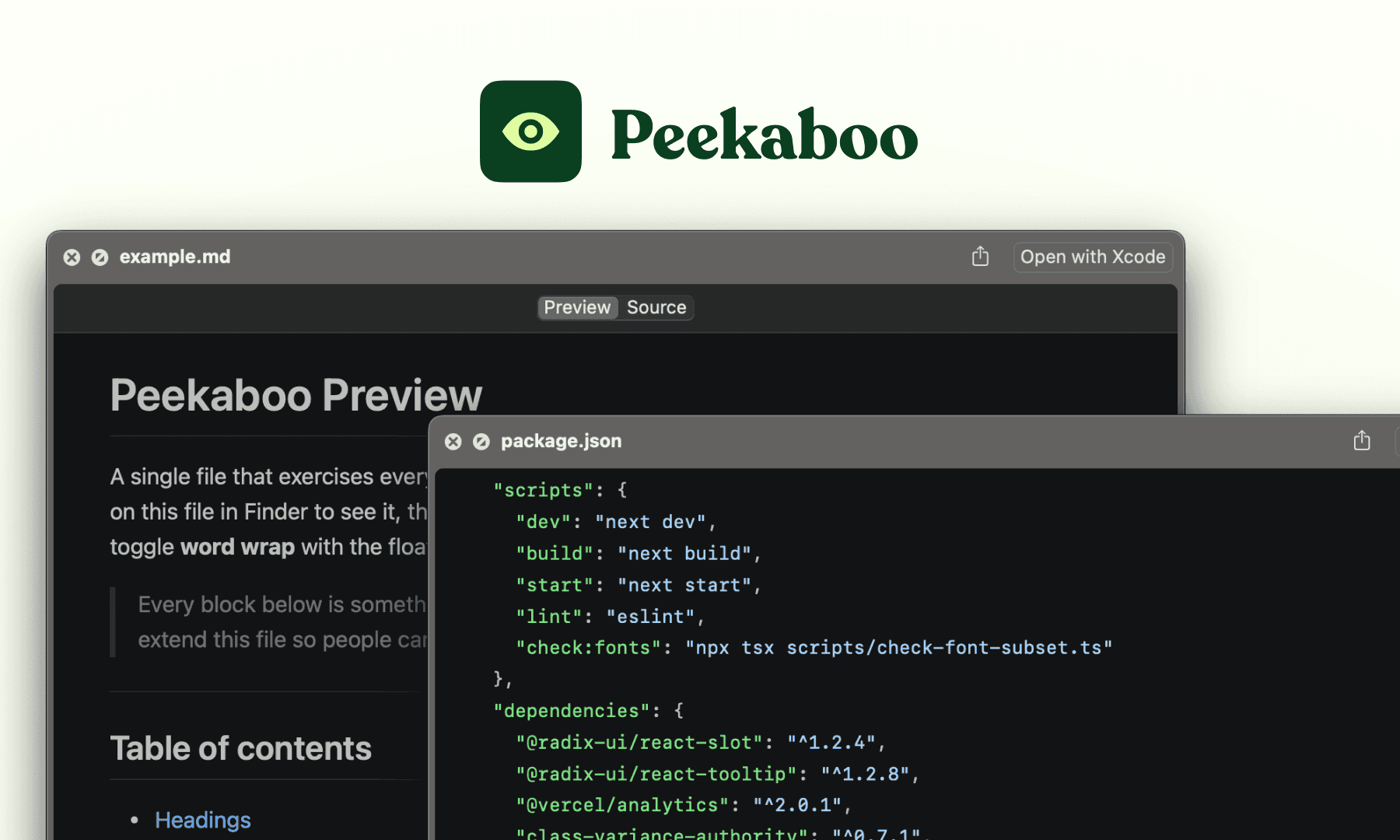Click the "@radix-ui/react-slot" dependency line
The image size is (1400, 840).
coord(700,742)
